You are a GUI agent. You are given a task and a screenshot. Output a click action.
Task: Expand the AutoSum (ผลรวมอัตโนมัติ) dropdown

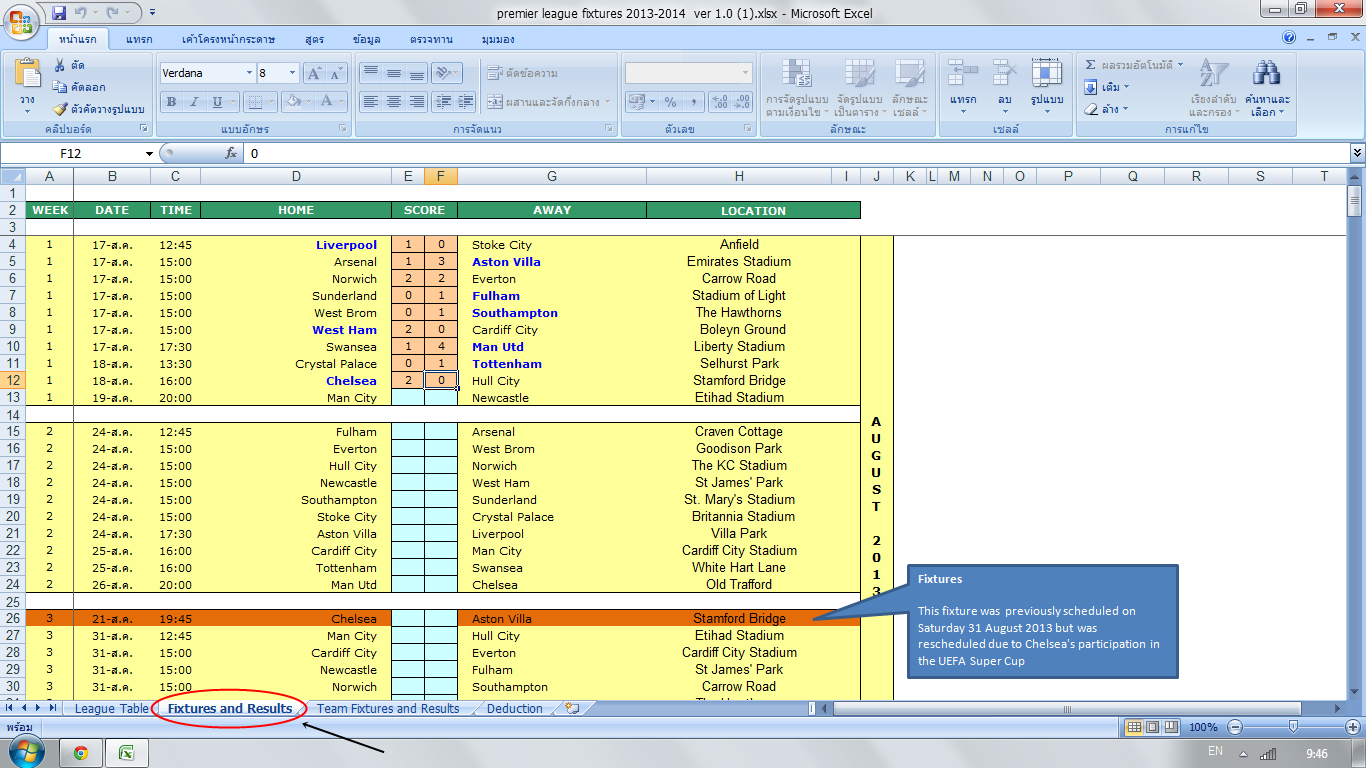coord(1180,65)
